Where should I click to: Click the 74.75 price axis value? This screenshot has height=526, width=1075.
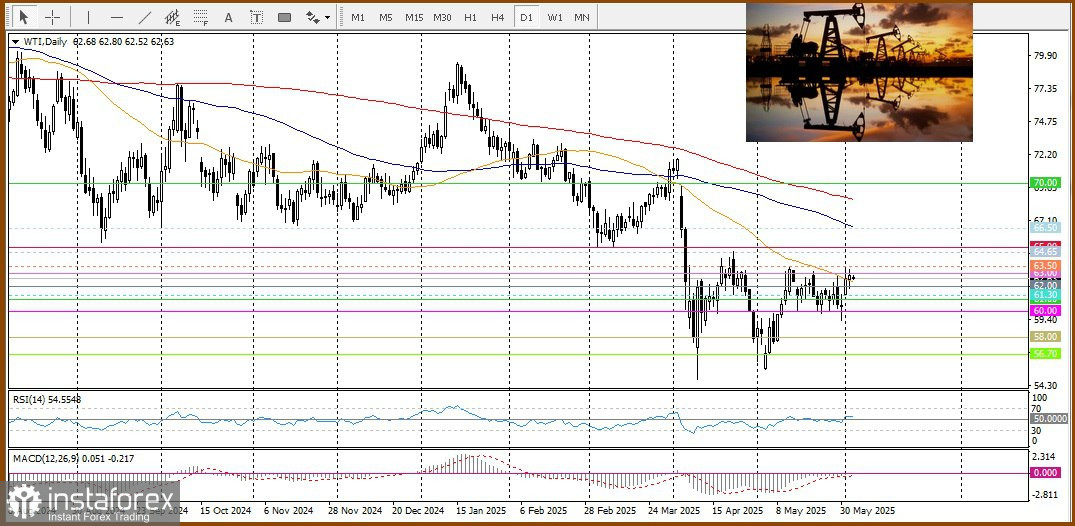coord(1045,122)
